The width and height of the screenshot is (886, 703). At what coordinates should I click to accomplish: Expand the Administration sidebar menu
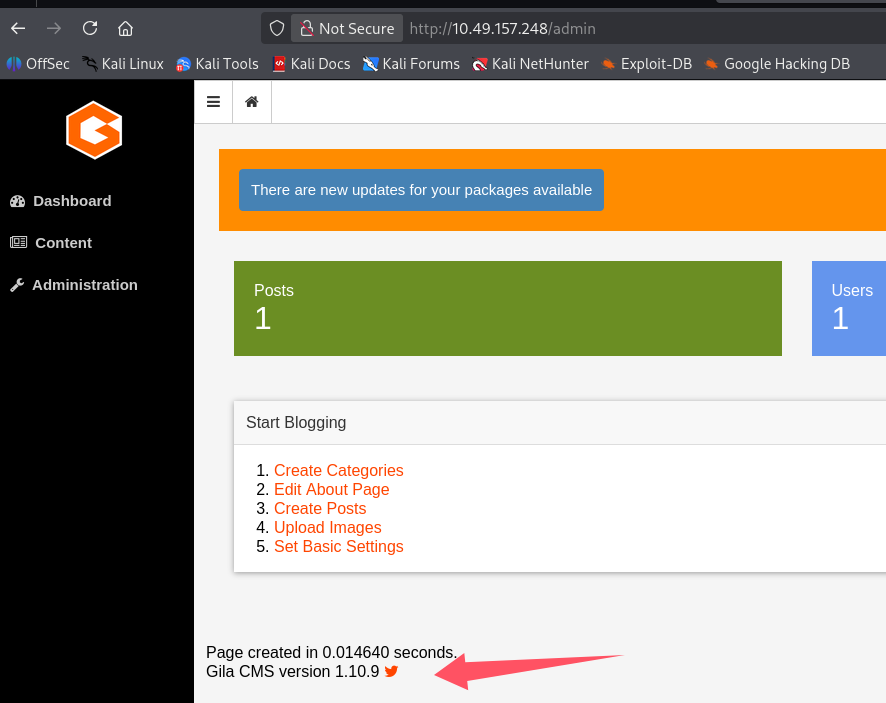[84, 285]
